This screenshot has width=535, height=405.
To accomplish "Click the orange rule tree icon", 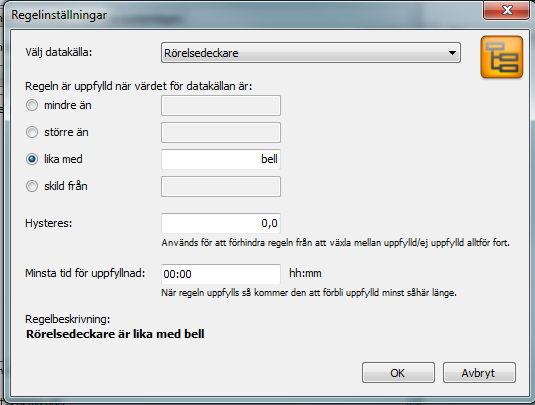I will 502,57.
